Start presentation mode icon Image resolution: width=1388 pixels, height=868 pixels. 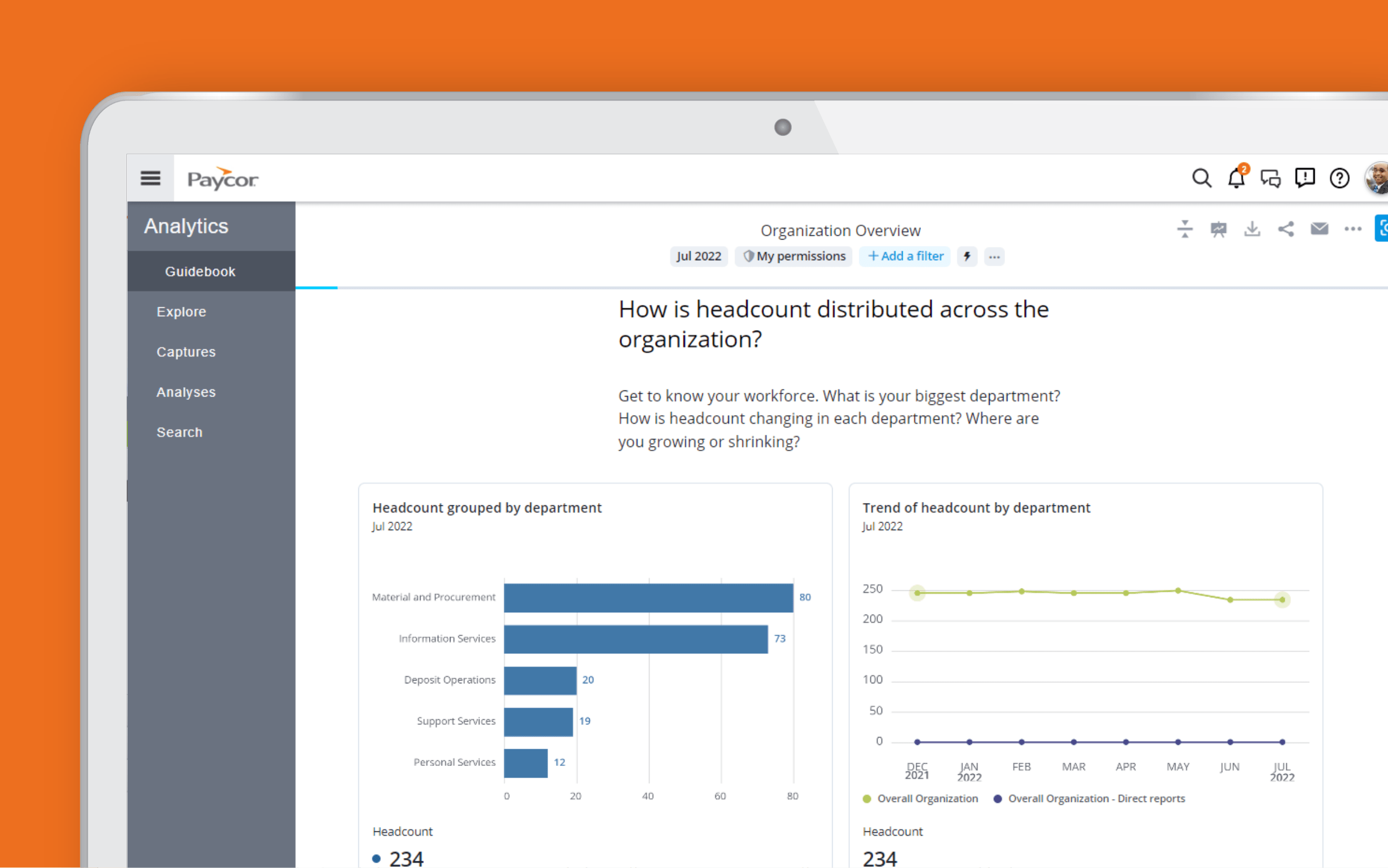tap(1218, 229)
